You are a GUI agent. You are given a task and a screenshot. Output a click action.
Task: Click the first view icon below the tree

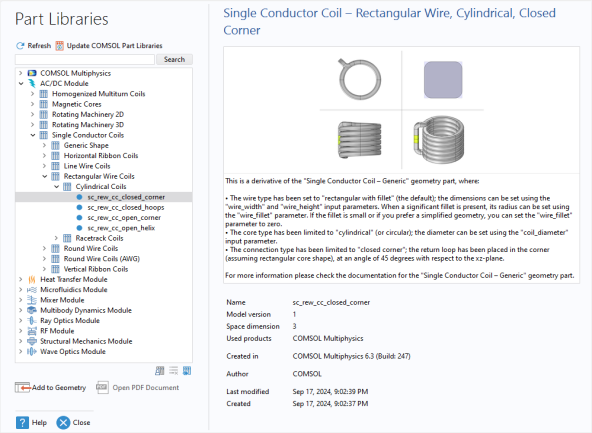point(160,371)
